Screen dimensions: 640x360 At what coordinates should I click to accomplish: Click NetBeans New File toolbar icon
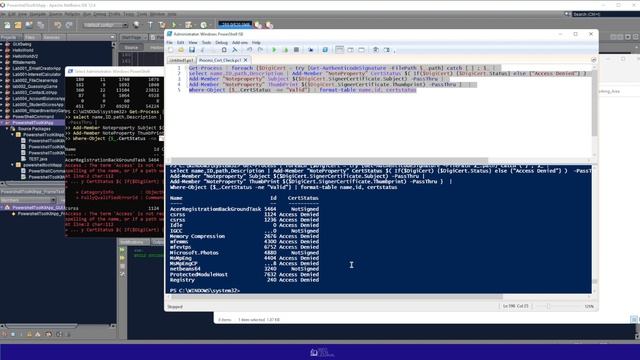7,25
